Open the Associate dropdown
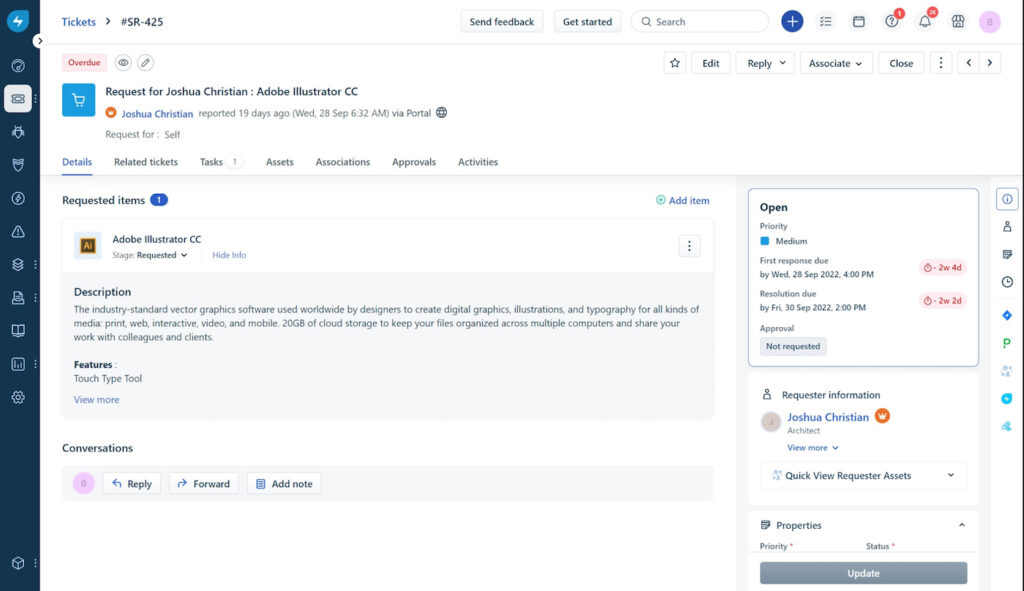 point(836,63)
